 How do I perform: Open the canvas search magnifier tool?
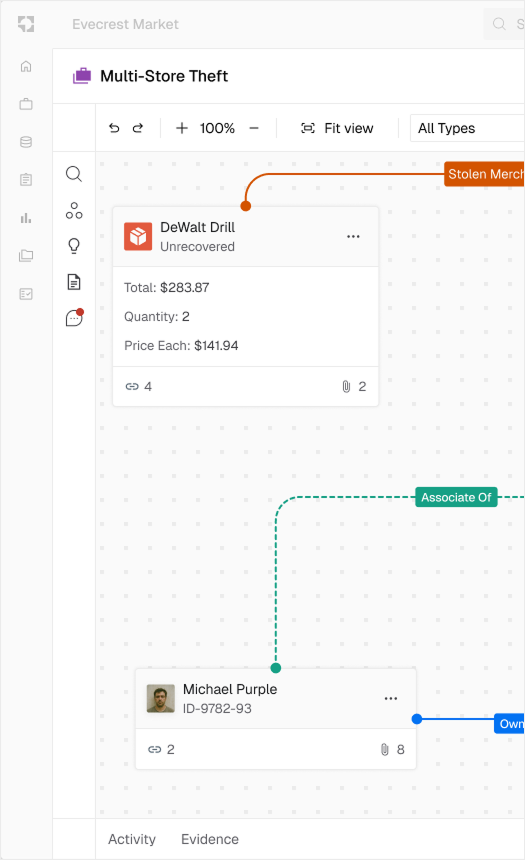(74, 174)
